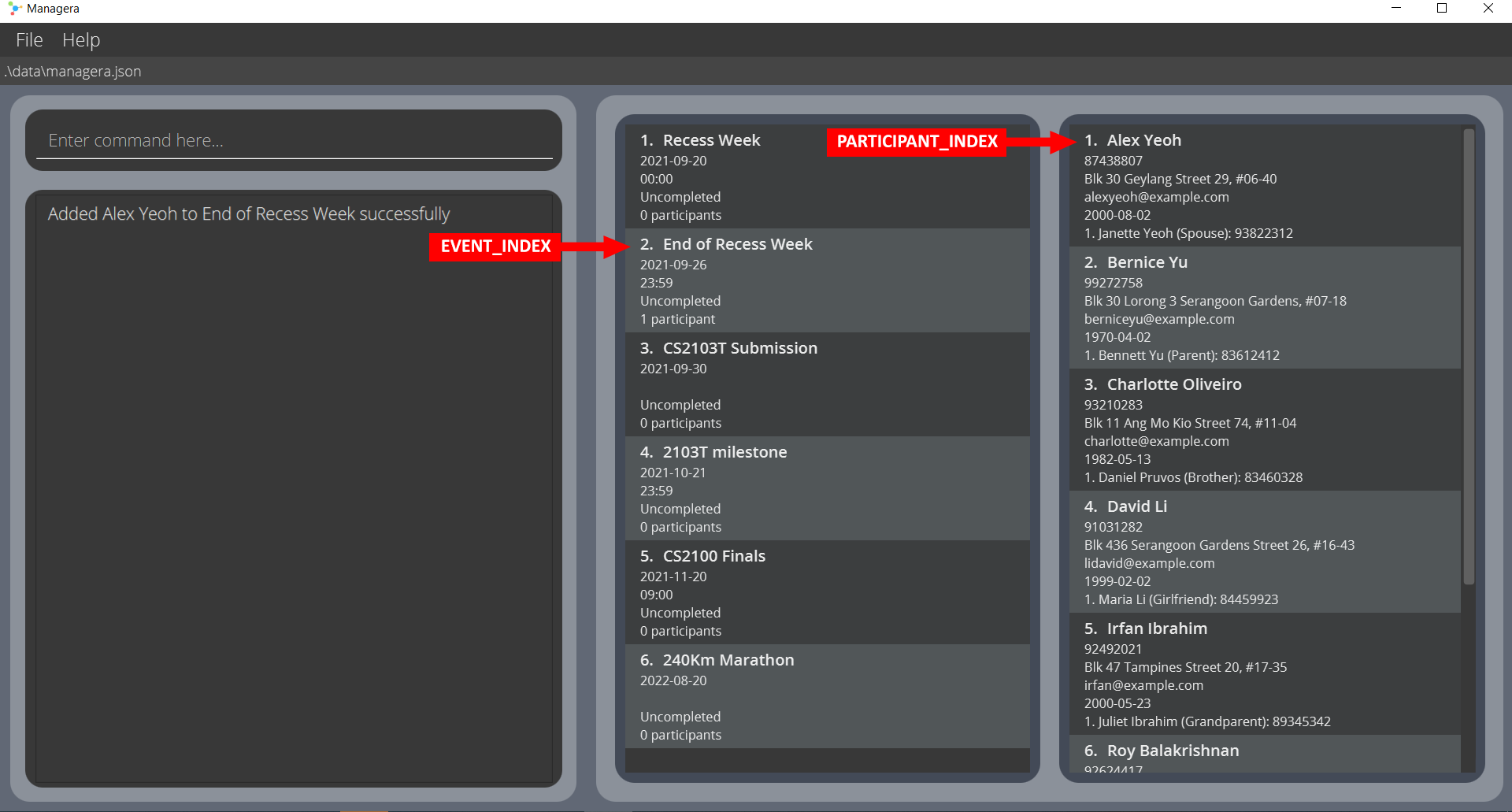This screenshot has height=812, width=1512.
Task: Click the Managera app icon in title bar
Action: [x=14, y=9]
